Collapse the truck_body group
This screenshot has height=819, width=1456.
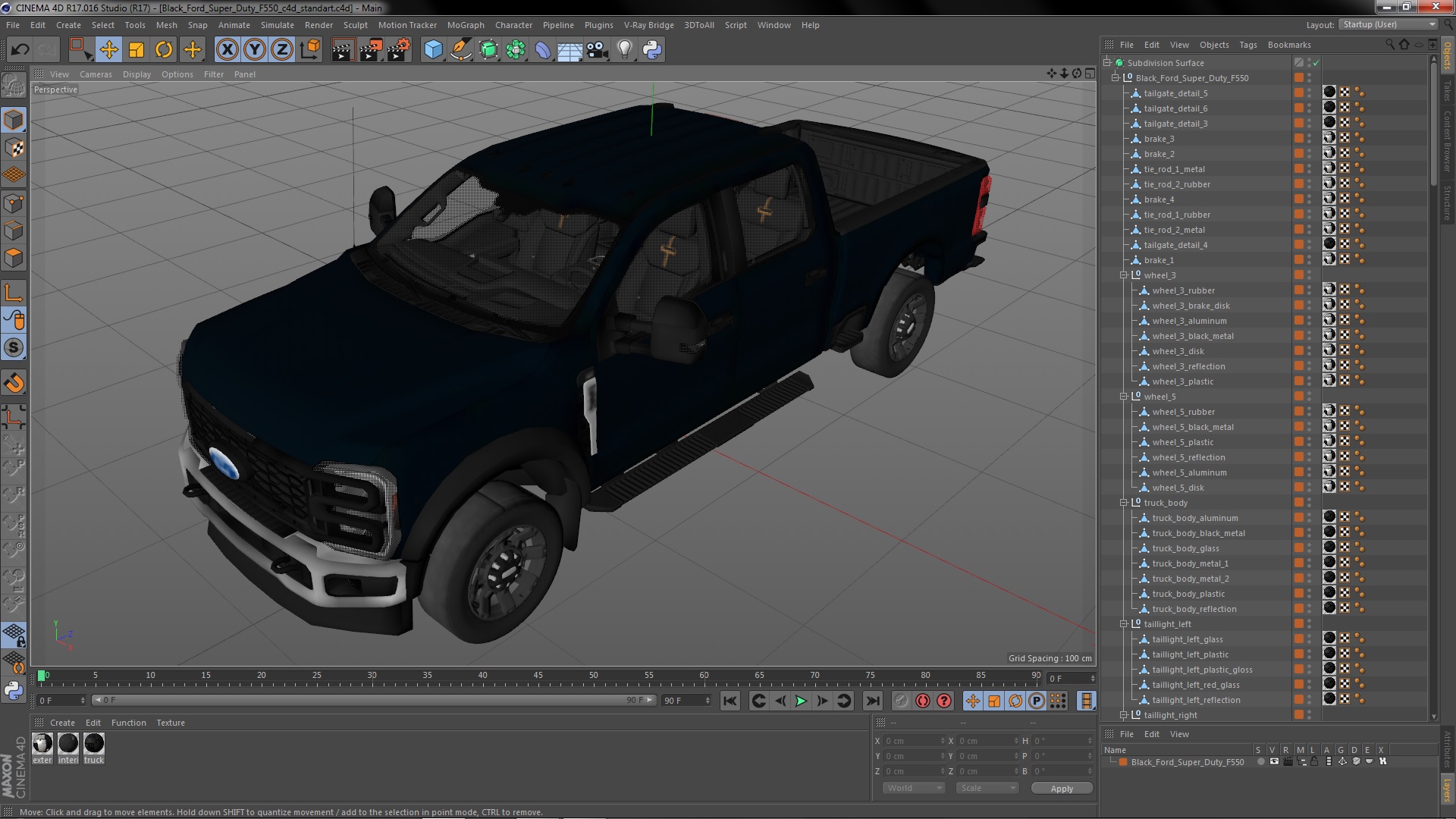(x=1124, y=503)
